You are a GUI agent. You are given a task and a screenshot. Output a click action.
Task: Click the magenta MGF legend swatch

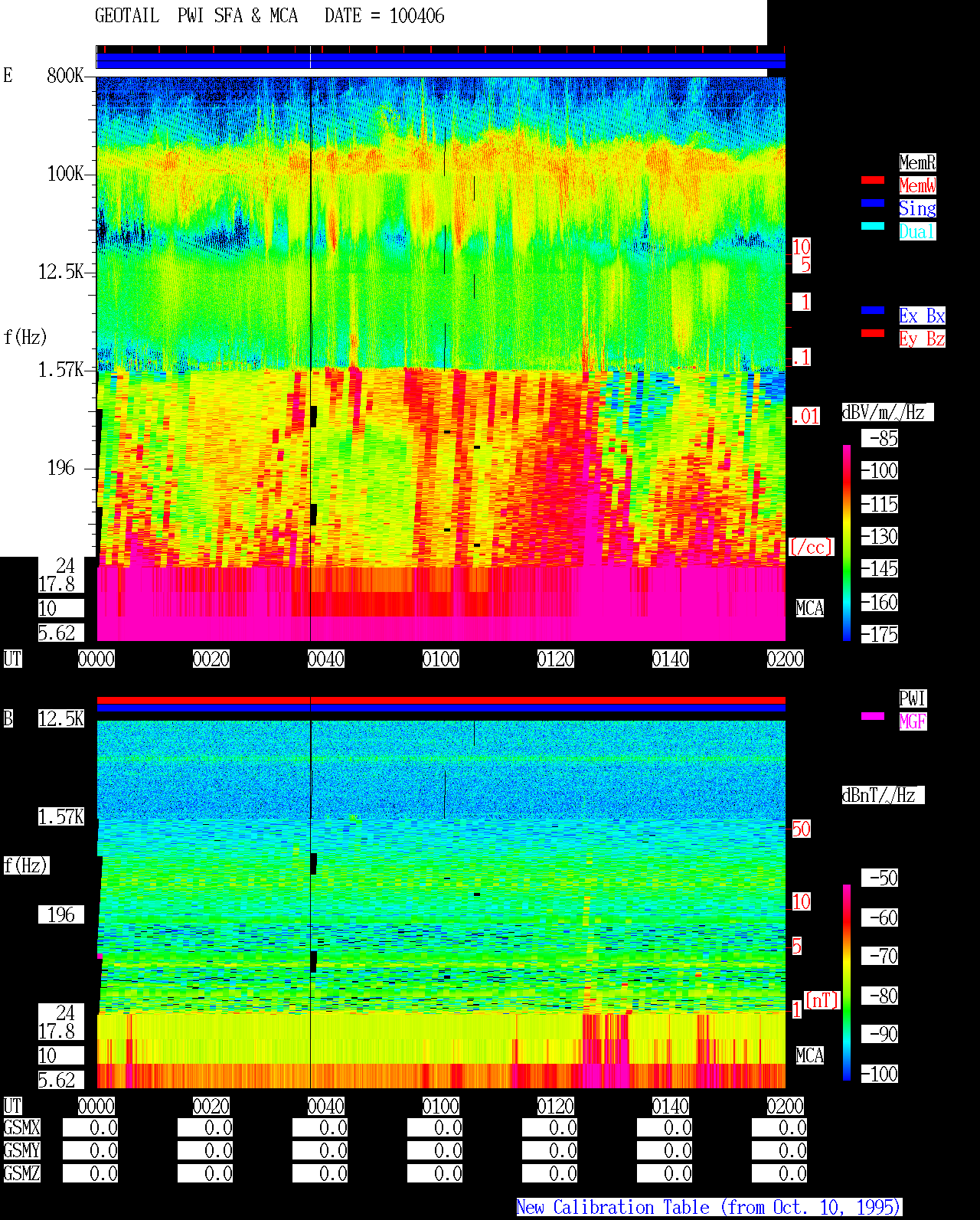873,716
